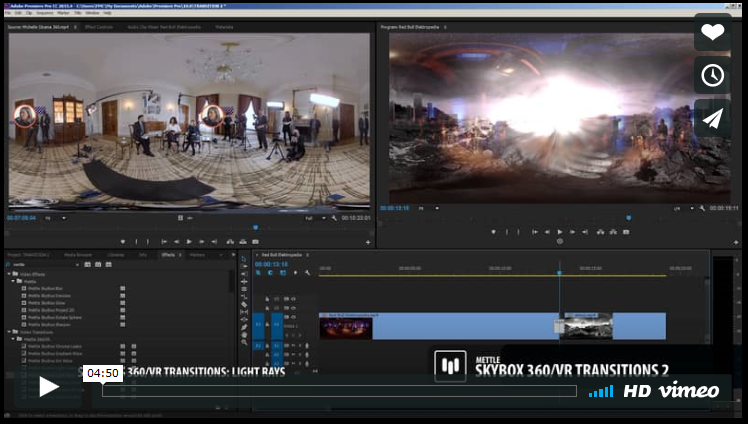Open the Skybox 360/VR Transitions 2 title link
This screenshot has width=748, height=424.
571,371
